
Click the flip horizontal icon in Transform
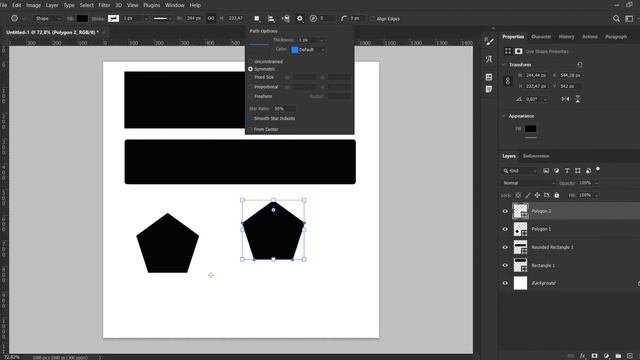coord(565,99)
